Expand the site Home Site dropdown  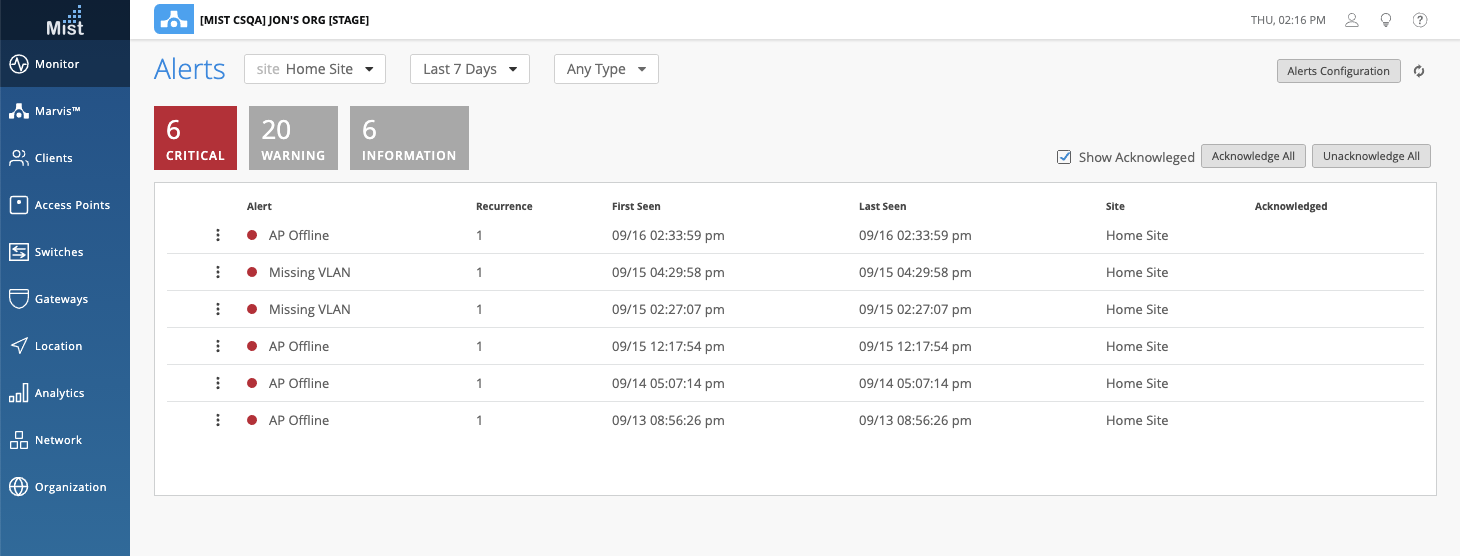tap(315, 69)
